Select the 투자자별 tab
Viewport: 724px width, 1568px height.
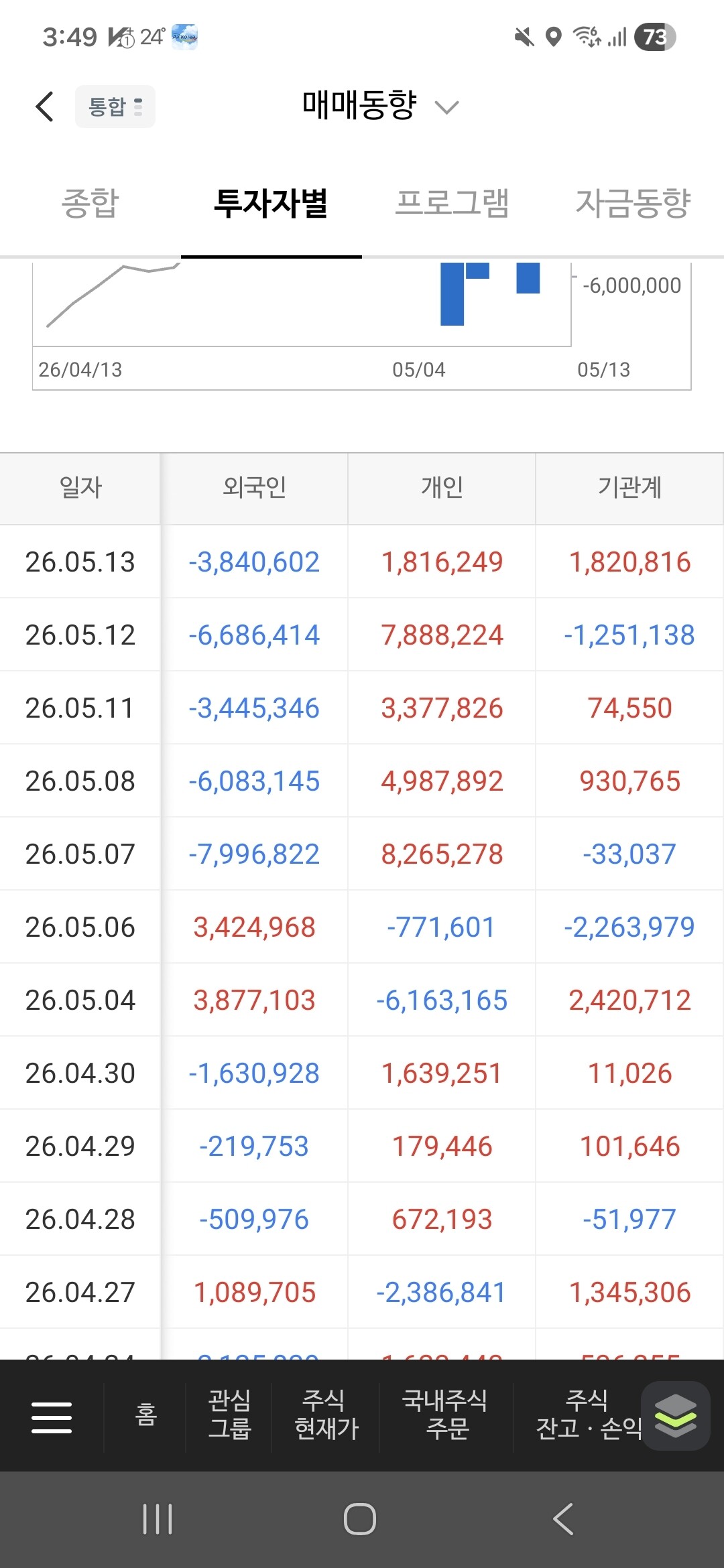[x=271, y=203]
